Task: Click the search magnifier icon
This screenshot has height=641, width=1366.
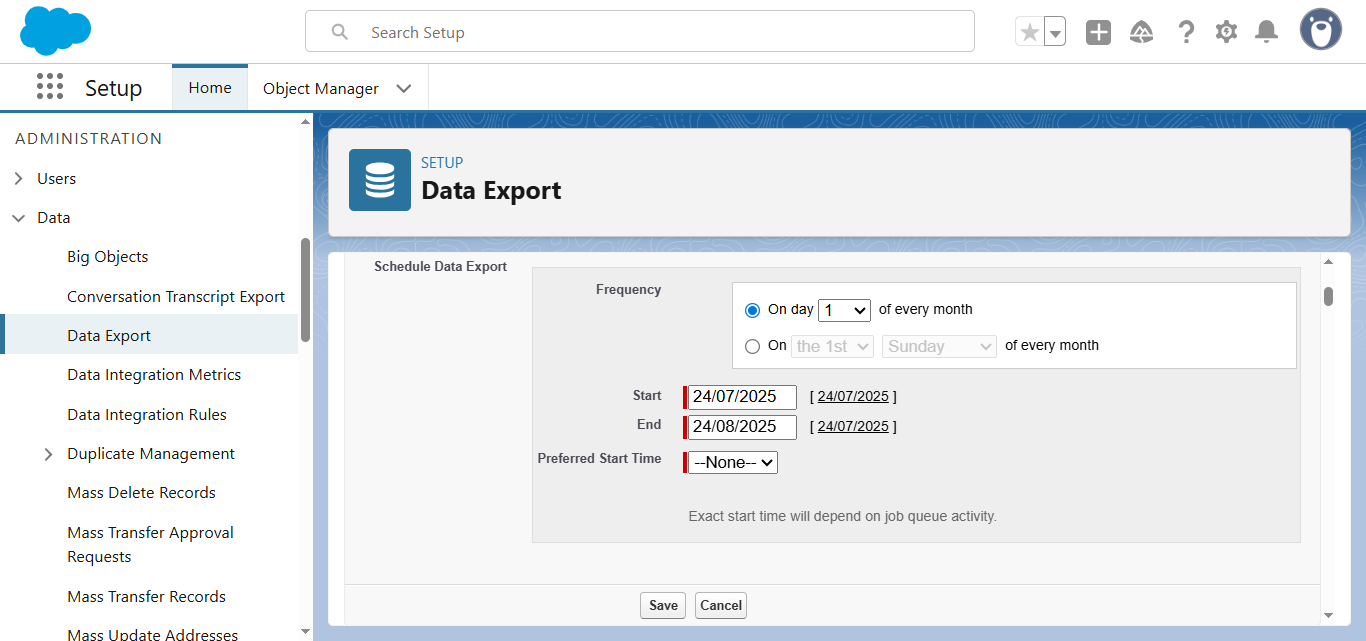Action: coord(340,32)
